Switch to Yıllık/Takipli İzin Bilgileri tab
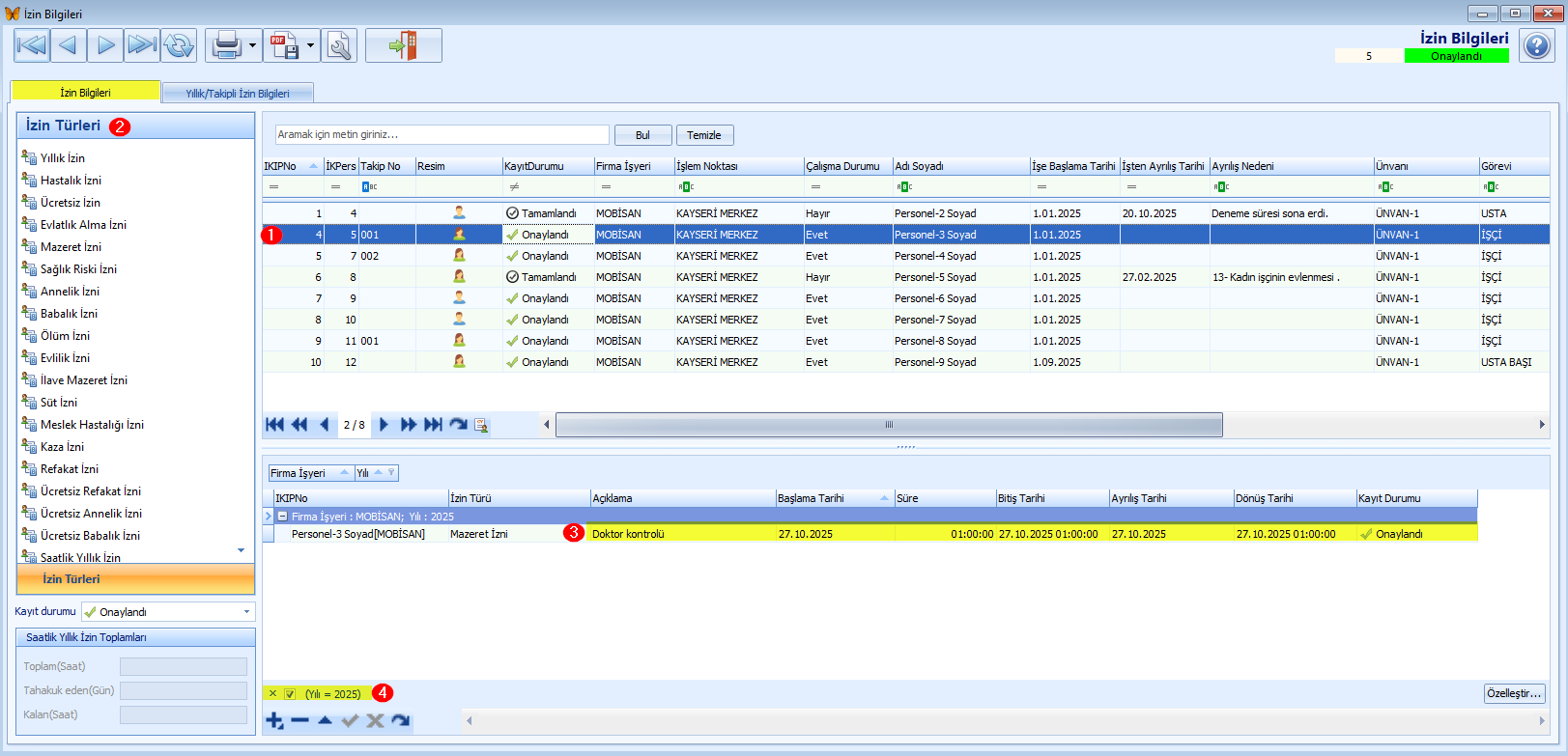 (238, 94)
